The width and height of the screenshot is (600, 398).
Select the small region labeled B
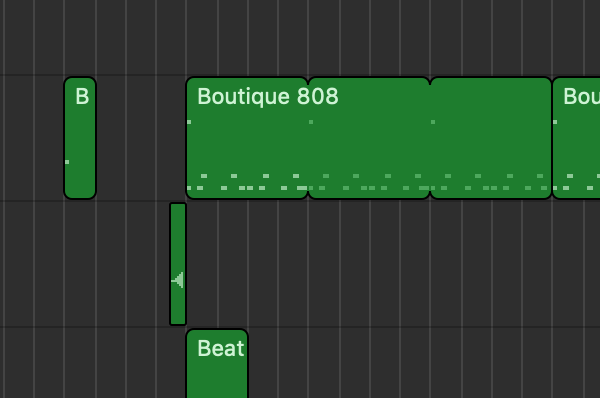click(80, 138)
